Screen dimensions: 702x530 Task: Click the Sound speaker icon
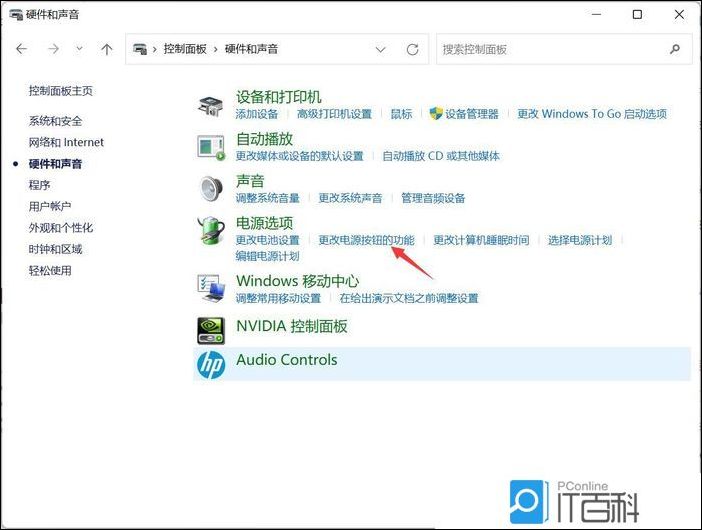tap(210, 188)
